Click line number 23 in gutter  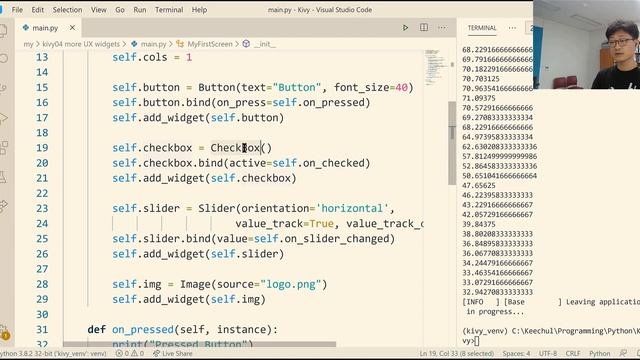click(42, 208)
